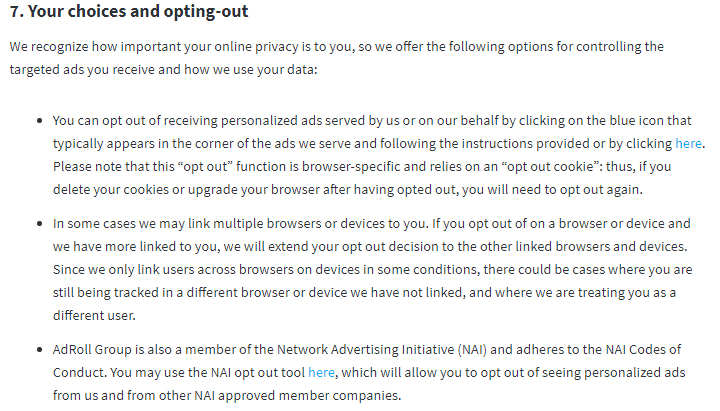
Task: Click the line beginning 'You can opt out of receiving'
Action: coord(372,121)
